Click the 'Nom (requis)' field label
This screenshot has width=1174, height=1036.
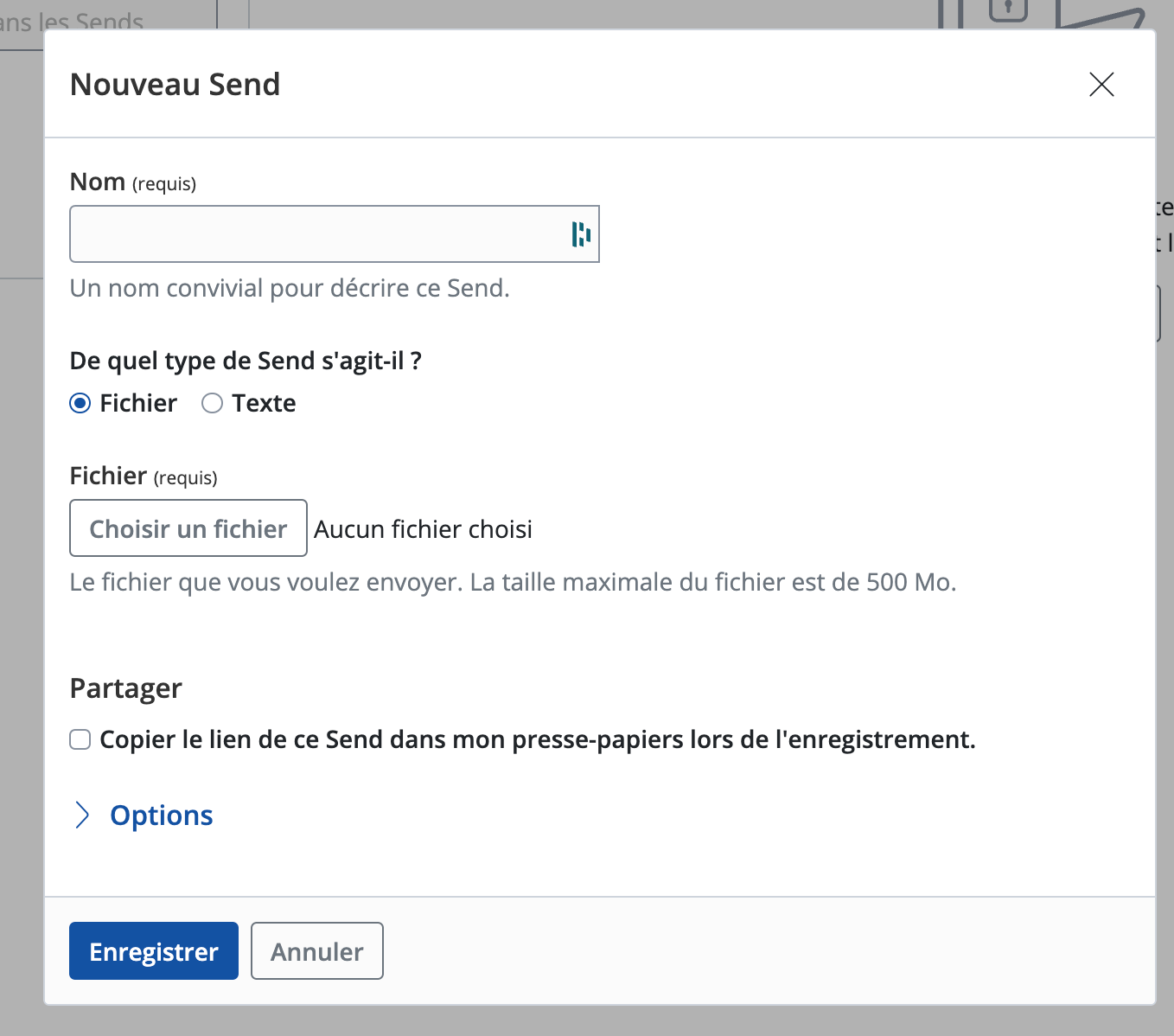(x=132, y=182)
